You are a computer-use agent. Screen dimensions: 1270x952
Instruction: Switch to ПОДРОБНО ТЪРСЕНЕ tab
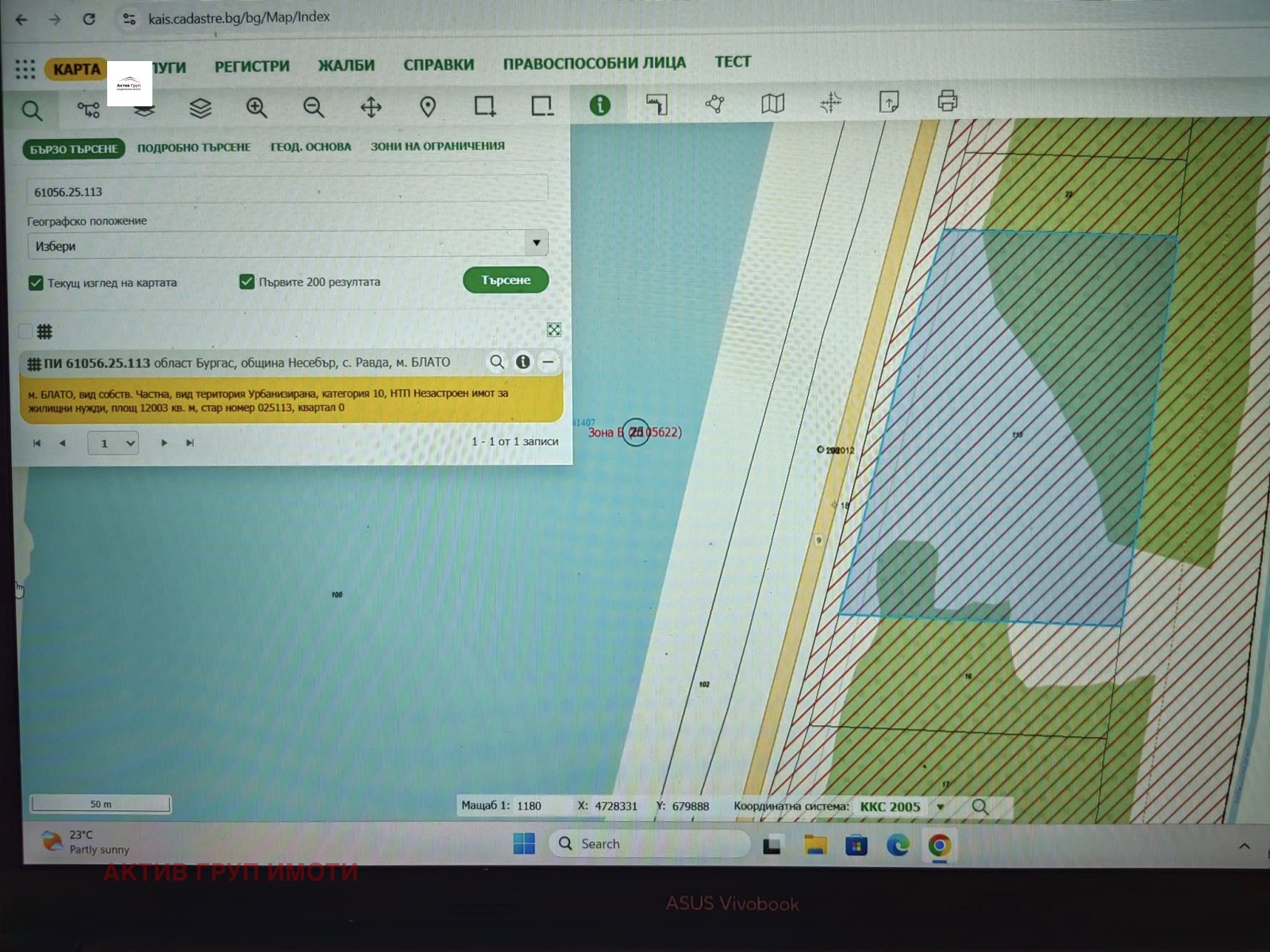coord(194,148)
